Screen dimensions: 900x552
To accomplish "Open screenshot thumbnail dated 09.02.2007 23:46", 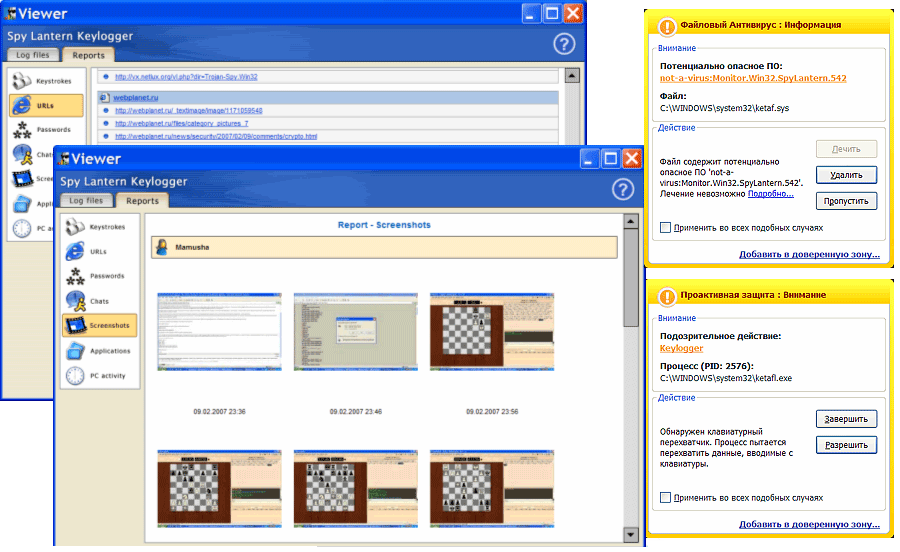I will tap(356, 332).
